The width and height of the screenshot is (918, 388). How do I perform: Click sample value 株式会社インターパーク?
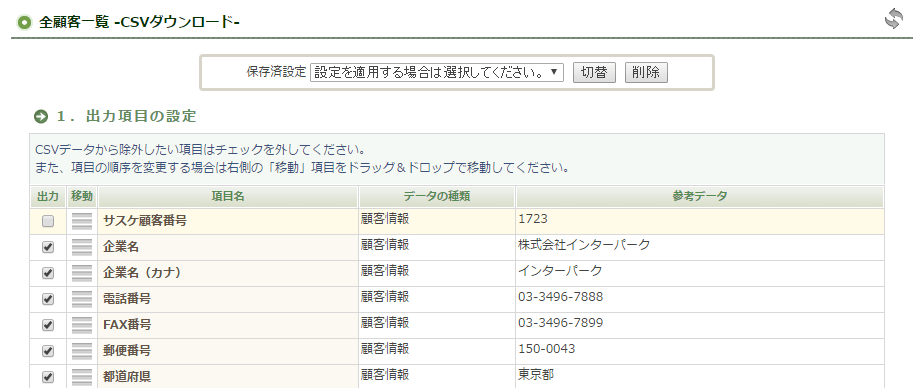click(584, 245)
